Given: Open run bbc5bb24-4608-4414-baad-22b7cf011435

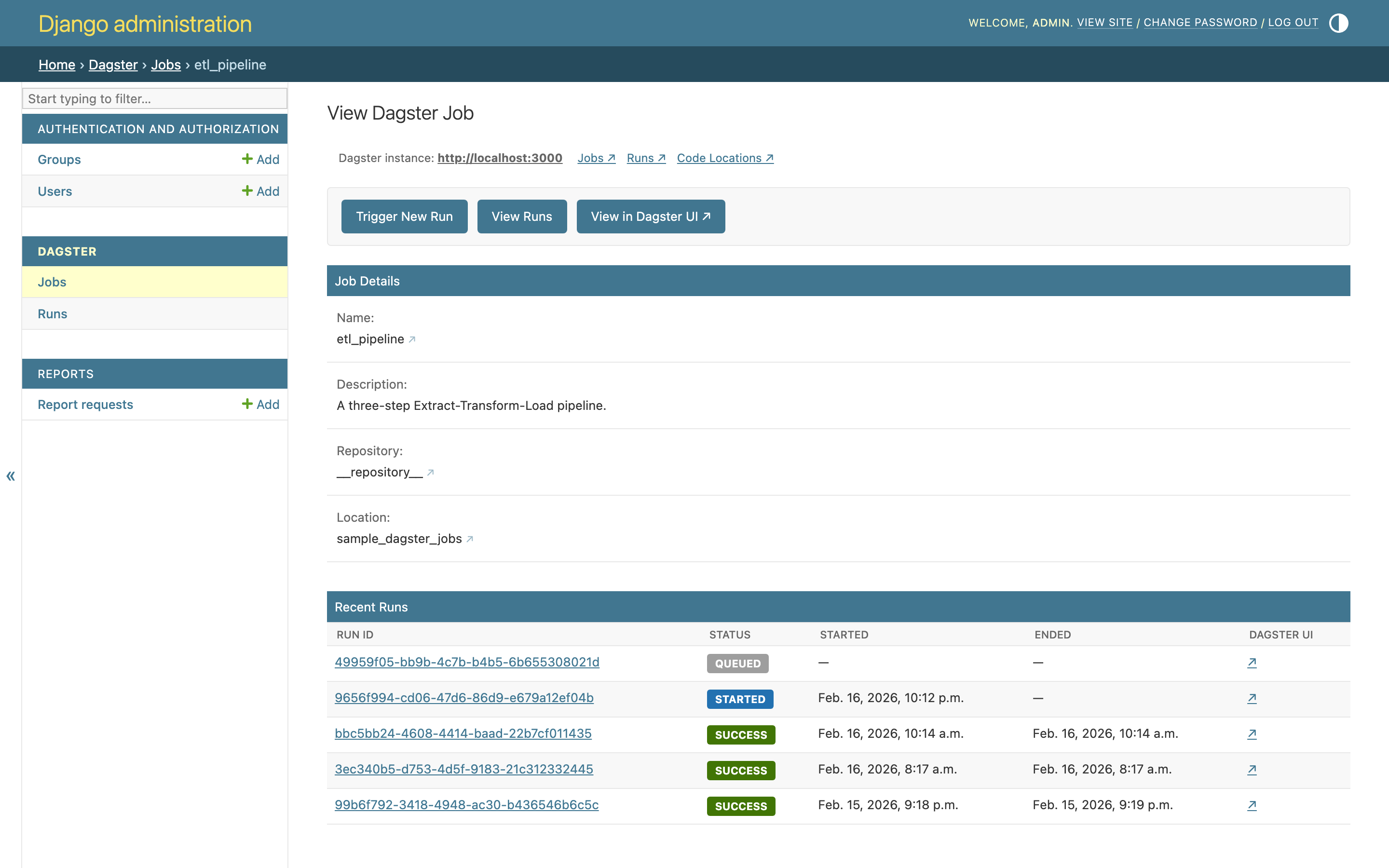Looking at the screenshot, I should [463, 733].
